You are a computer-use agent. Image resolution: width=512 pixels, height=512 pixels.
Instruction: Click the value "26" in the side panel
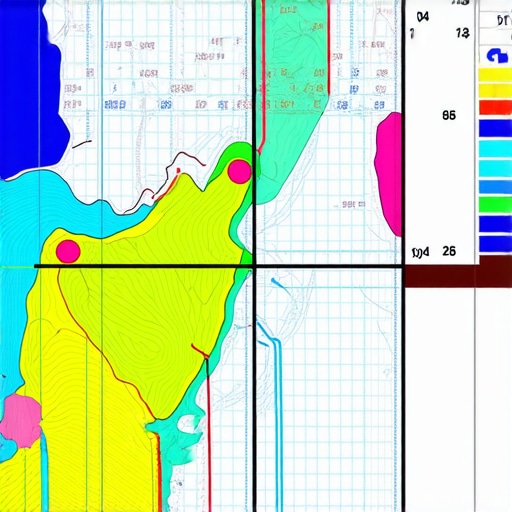[449, 251]
